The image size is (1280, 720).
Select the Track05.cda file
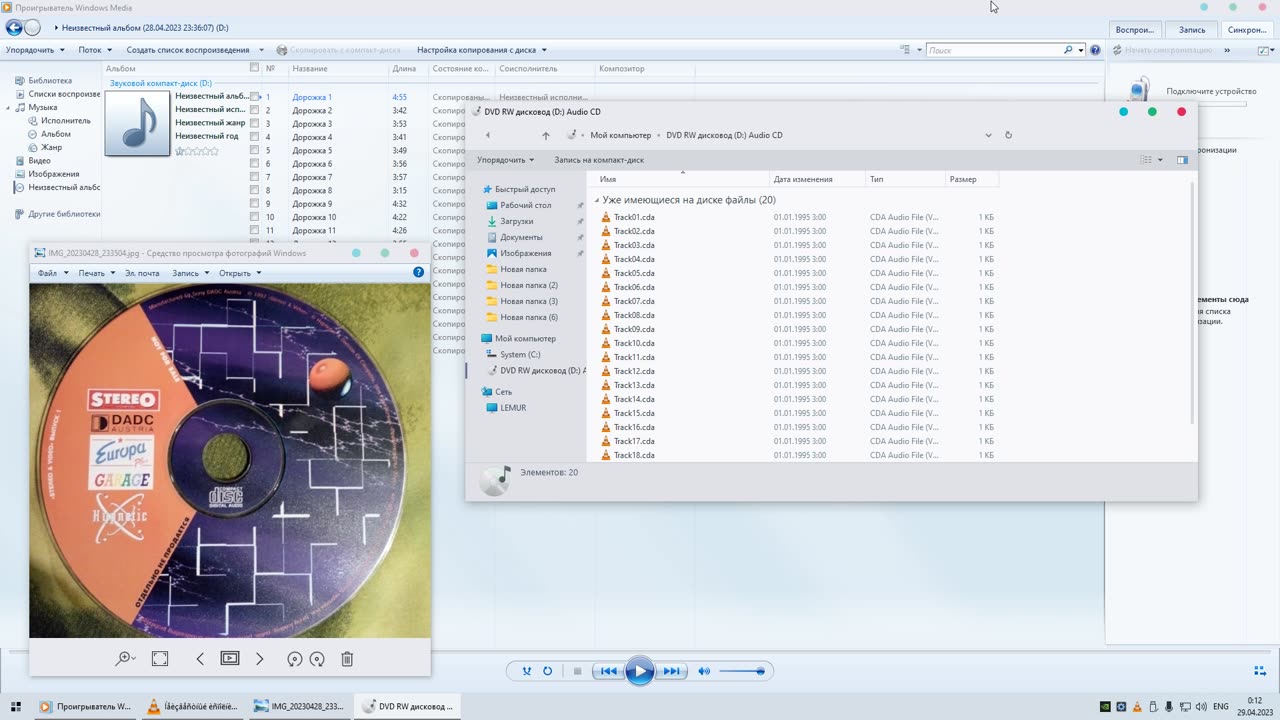[x=634, y=273]
